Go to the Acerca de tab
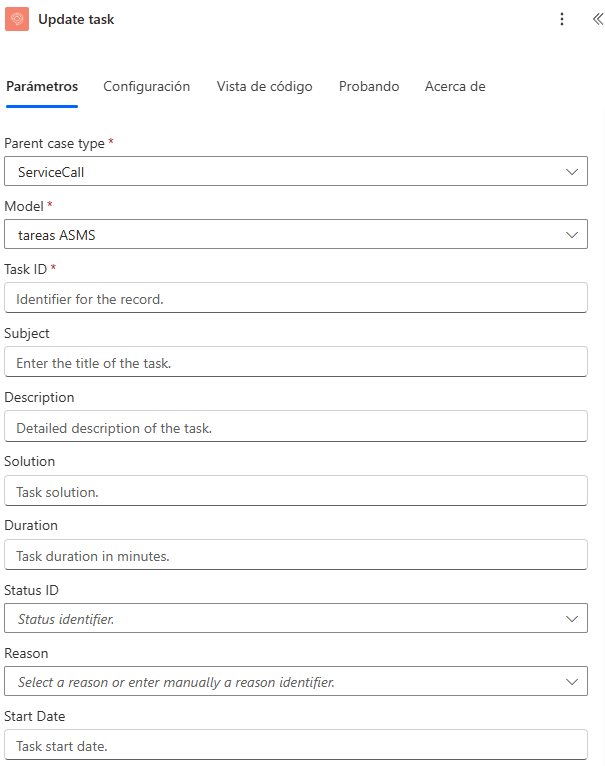 tap(455, 87)
